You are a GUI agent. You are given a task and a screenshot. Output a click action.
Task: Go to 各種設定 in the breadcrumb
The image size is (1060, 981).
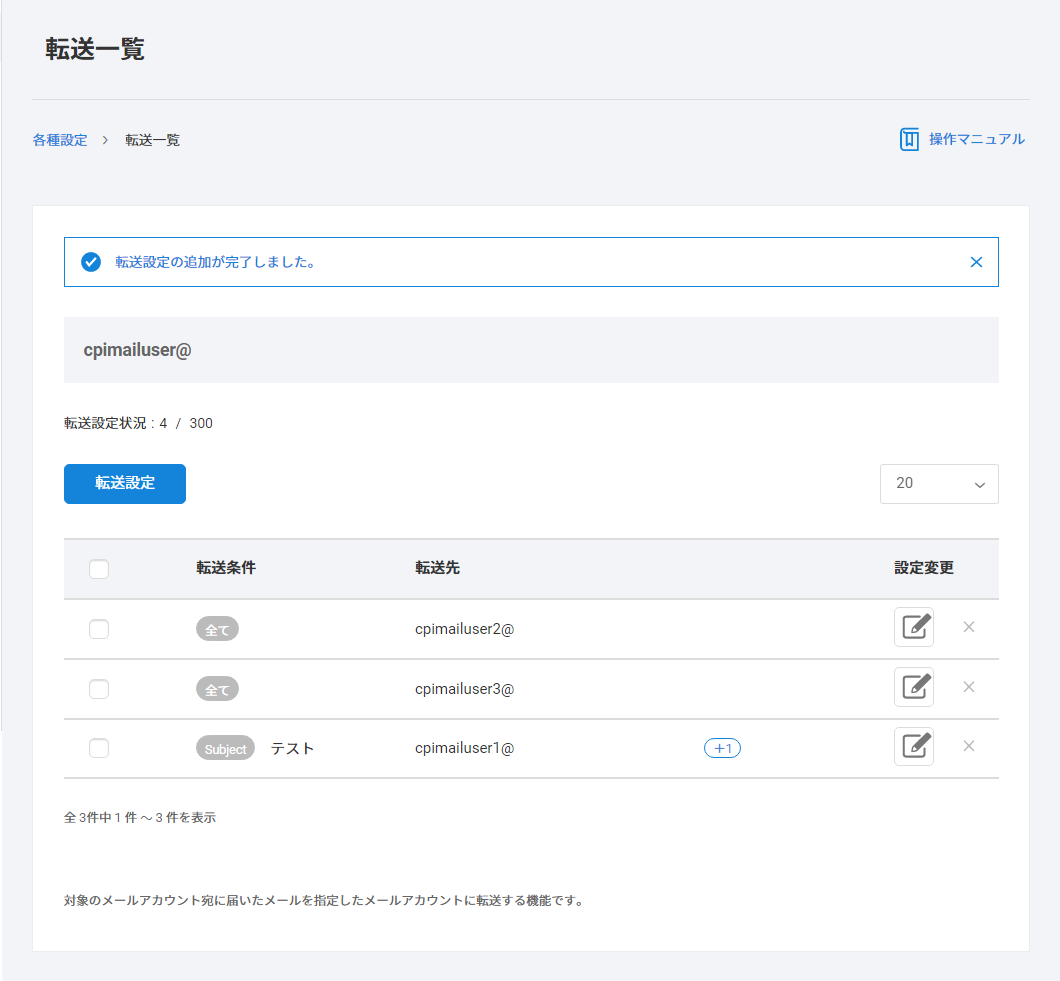tap(60, 140)
